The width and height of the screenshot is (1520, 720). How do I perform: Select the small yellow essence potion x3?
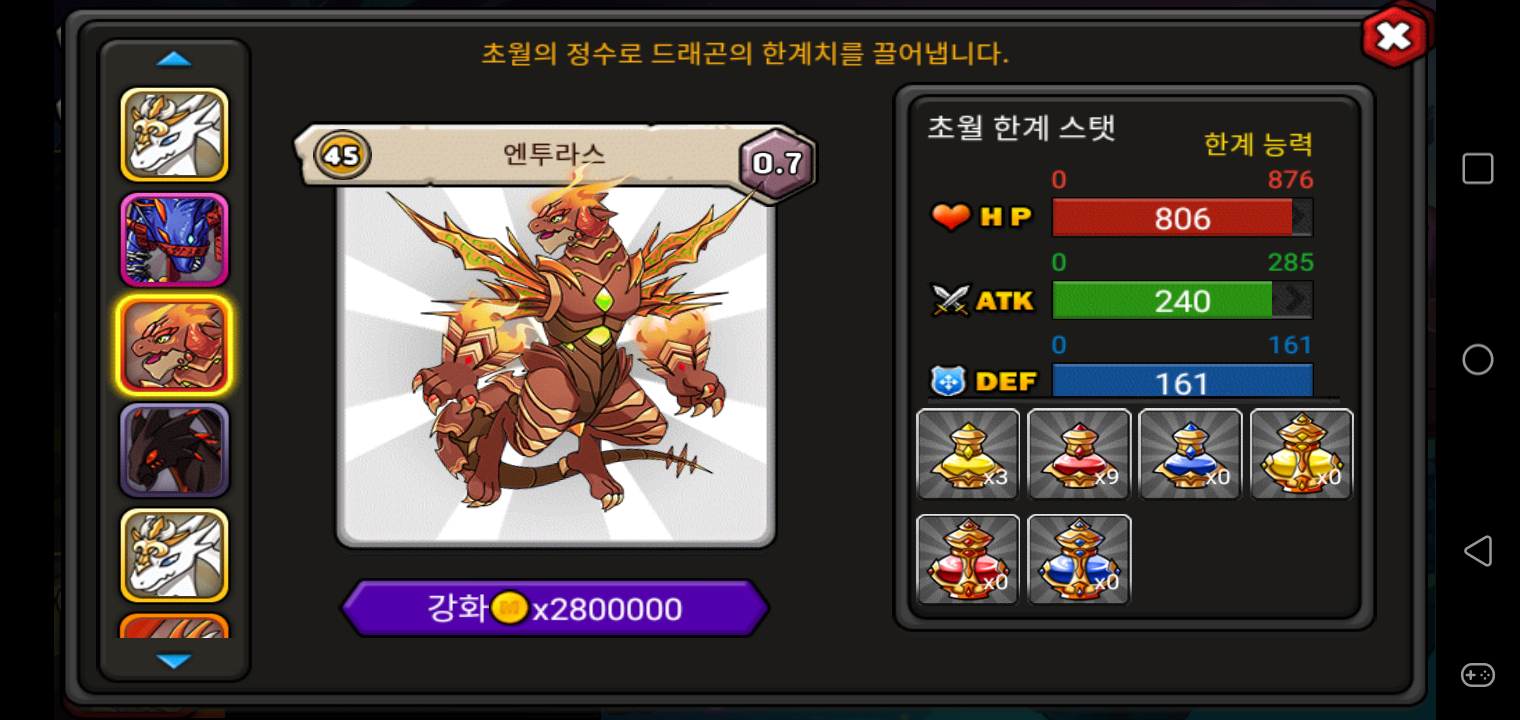point(968,454)
